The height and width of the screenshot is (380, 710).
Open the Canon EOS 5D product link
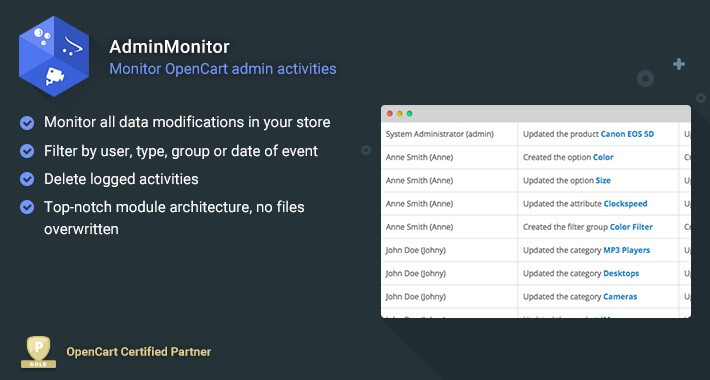pyautogui.click(x=627, y=134)
